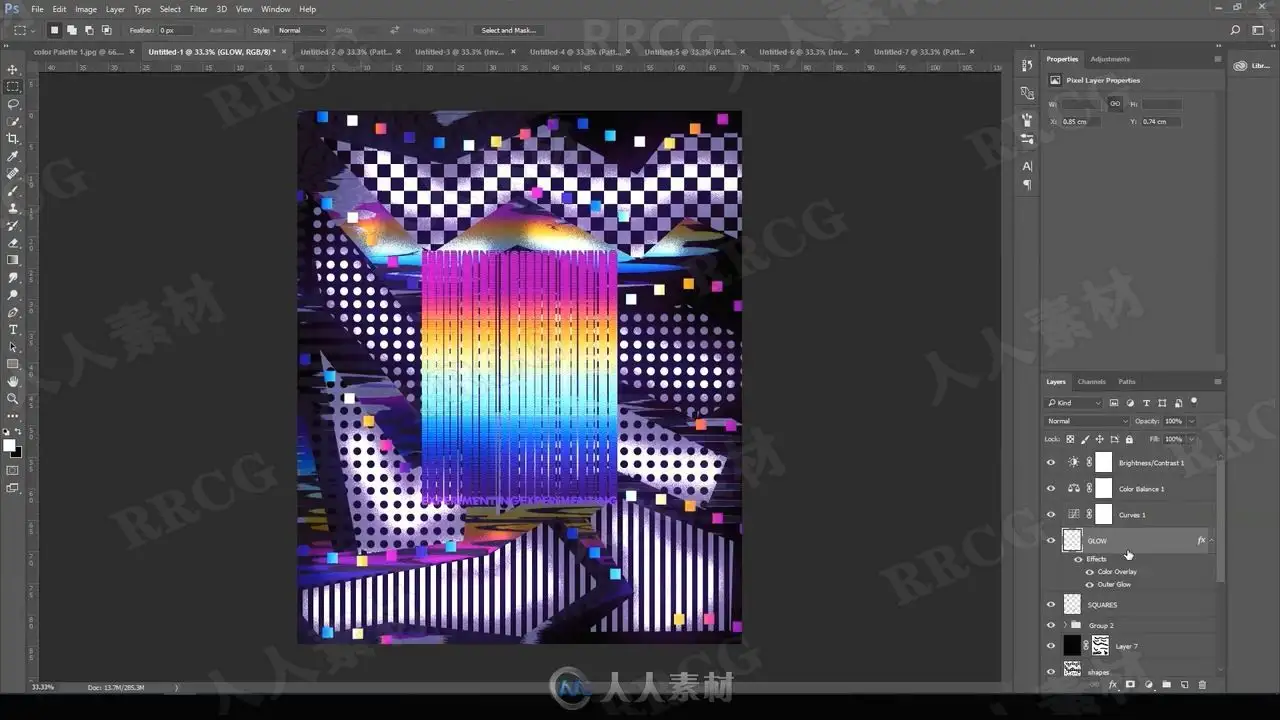Open the Layer menu
1280x720 pixels.
116,9
